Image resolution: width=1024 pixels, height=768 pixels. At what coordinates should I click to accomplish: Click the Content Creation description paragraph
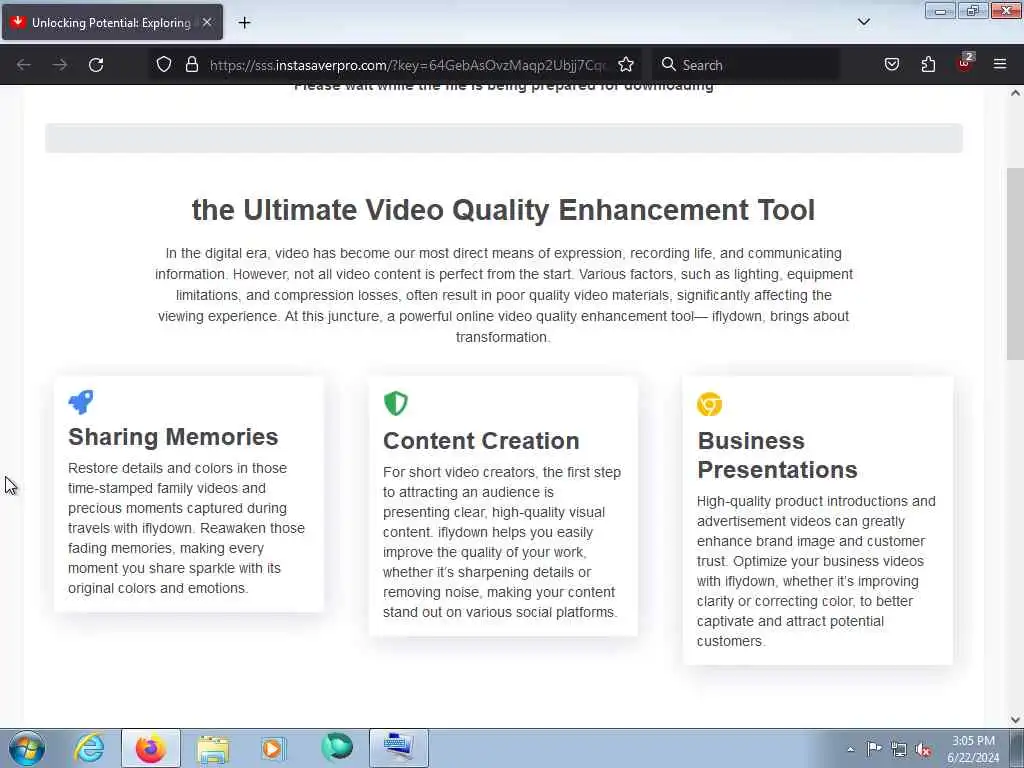[502, 542]
